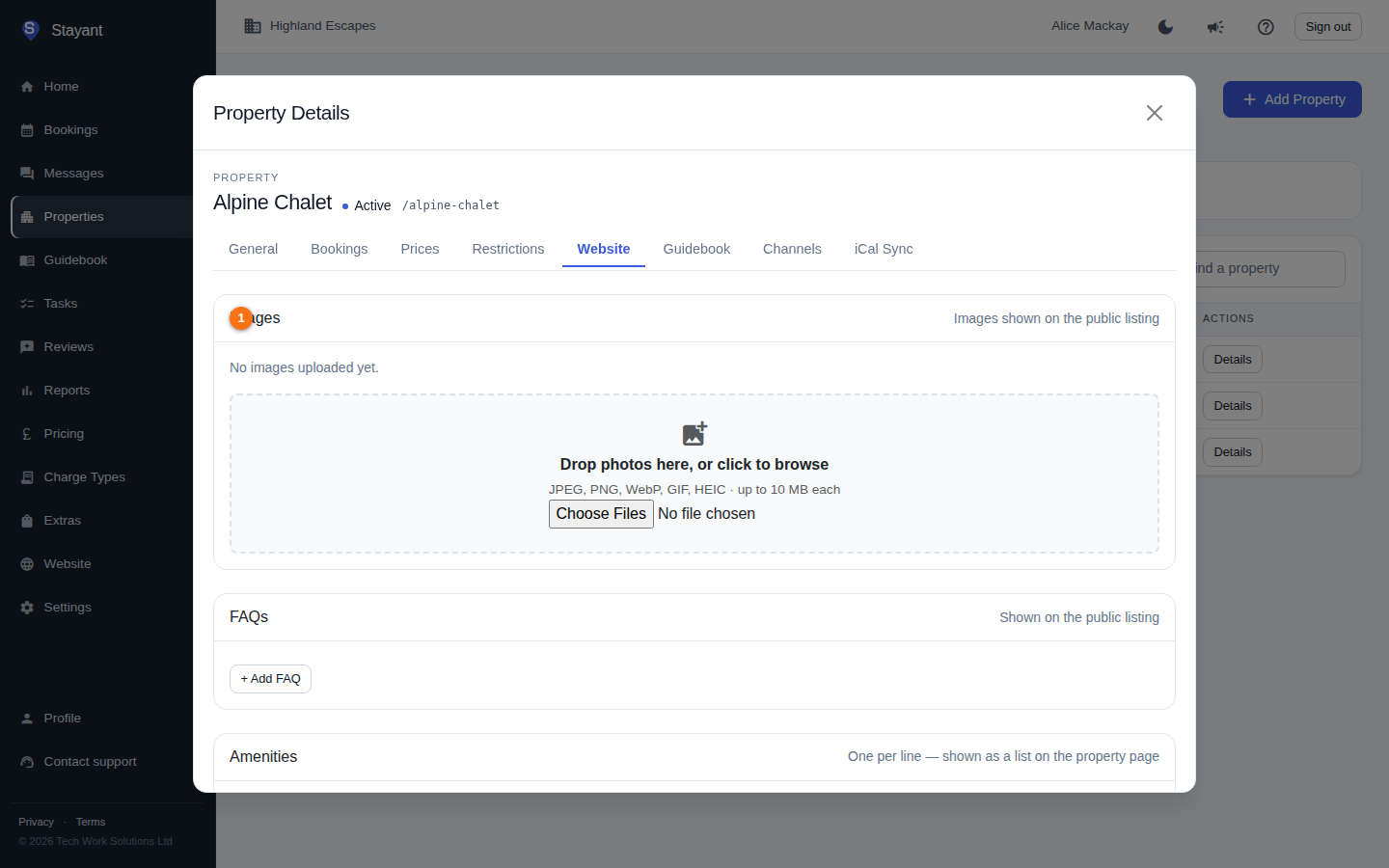Image resolution: width=1389 pixels, height=868 pixels.
Task: Open Reviews star icon in sidebar
Action: pyautogui.click(x=27, y=347)
